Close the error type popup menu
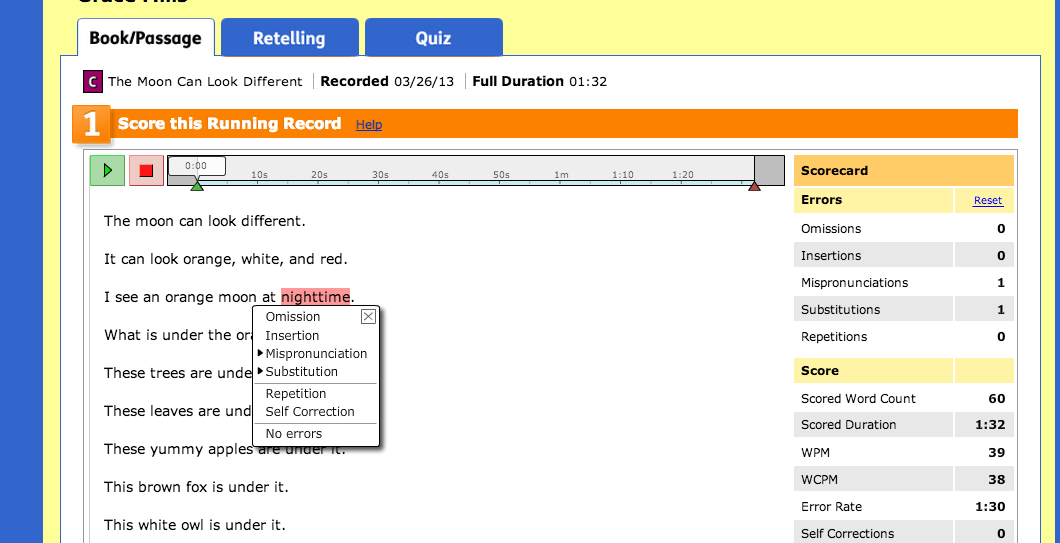The width and height of the screenshot is (1060, 543). 368,316
